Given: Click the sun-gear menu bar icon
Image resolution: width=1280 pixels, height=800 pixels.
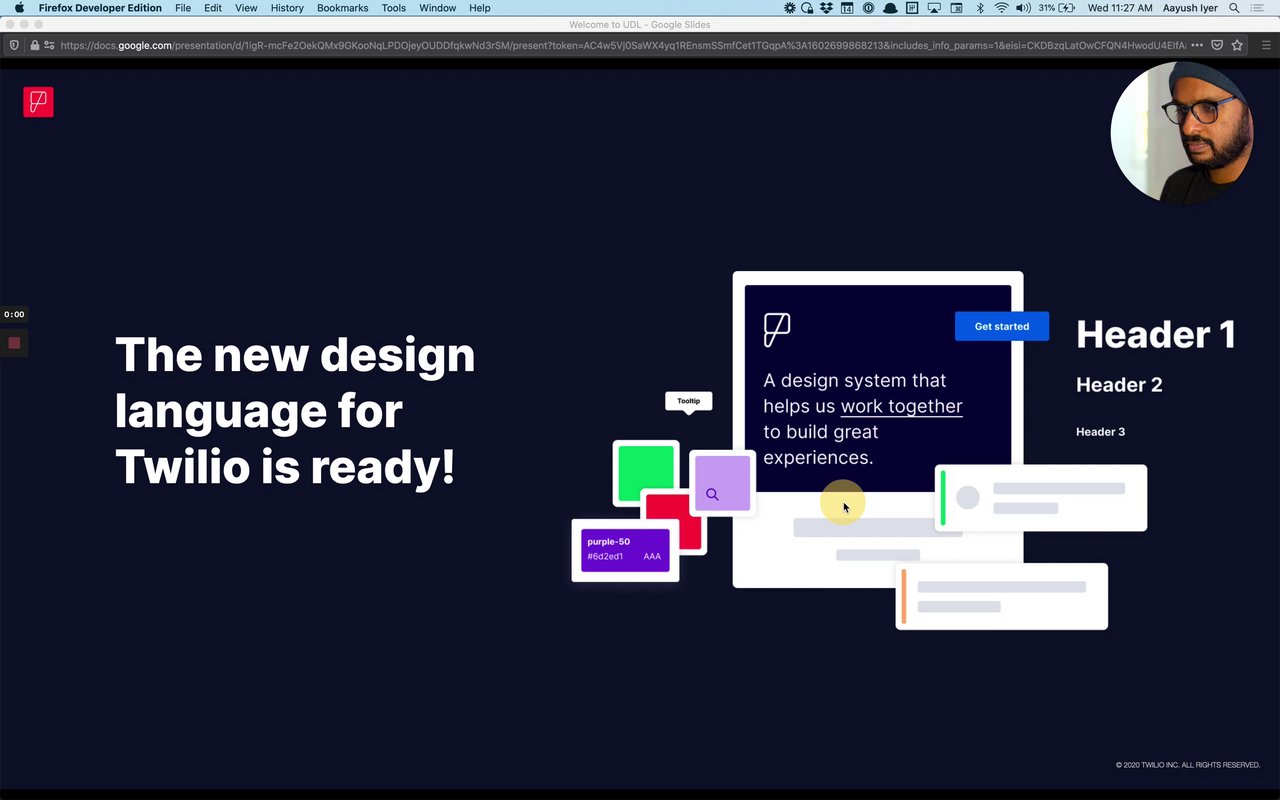Looking at the screenshot, I should pyautogui.click(x=790, y=8).
